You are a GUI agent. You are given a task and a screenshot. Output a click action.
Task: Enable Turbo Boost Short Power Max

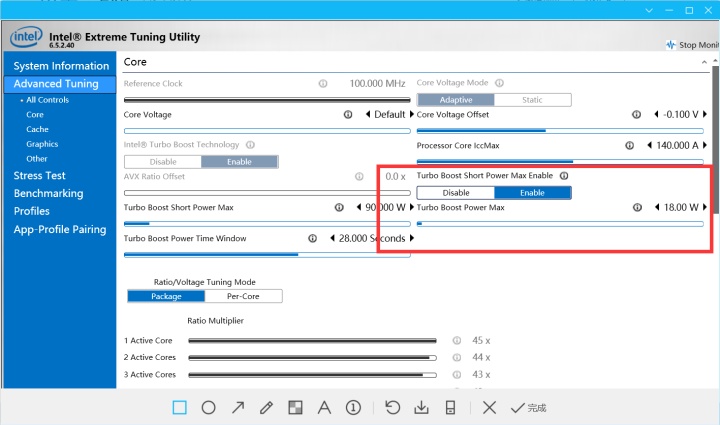[533, 193]
